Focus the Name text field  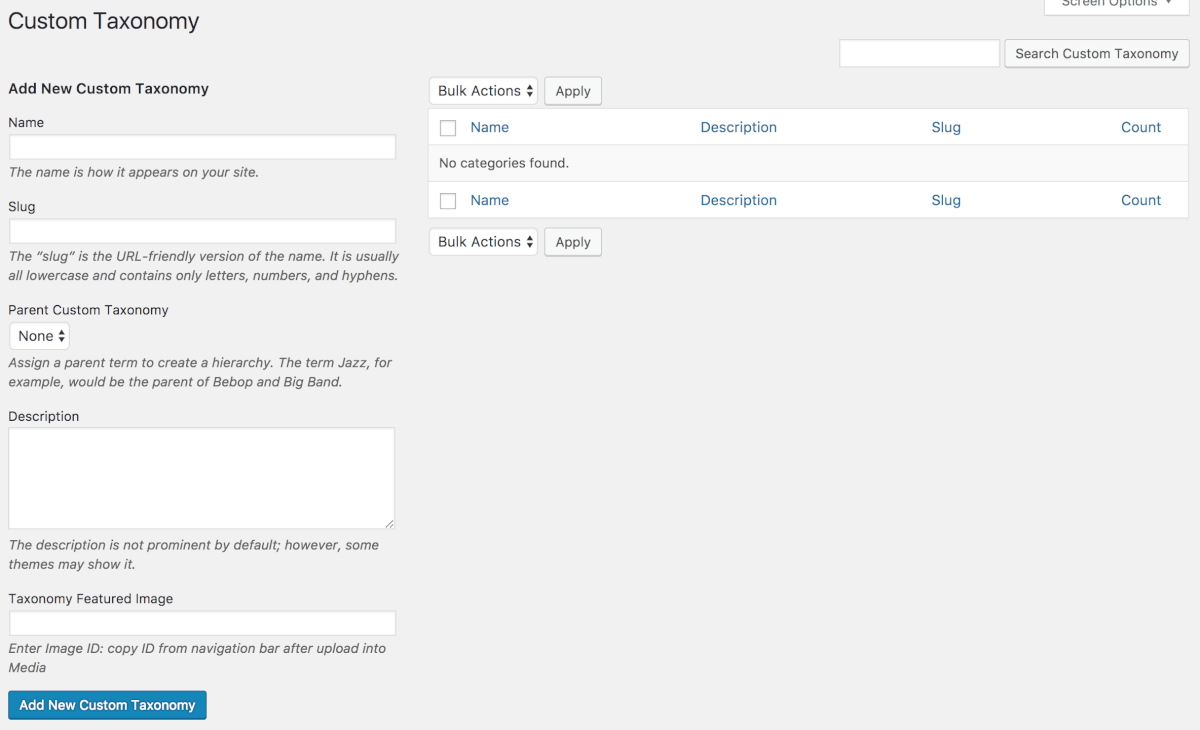(202, 147)
